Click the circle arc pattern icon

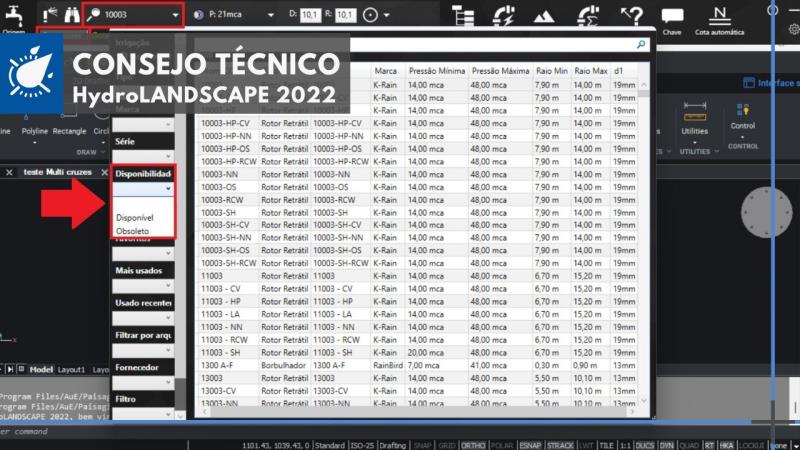coord(370,15)
